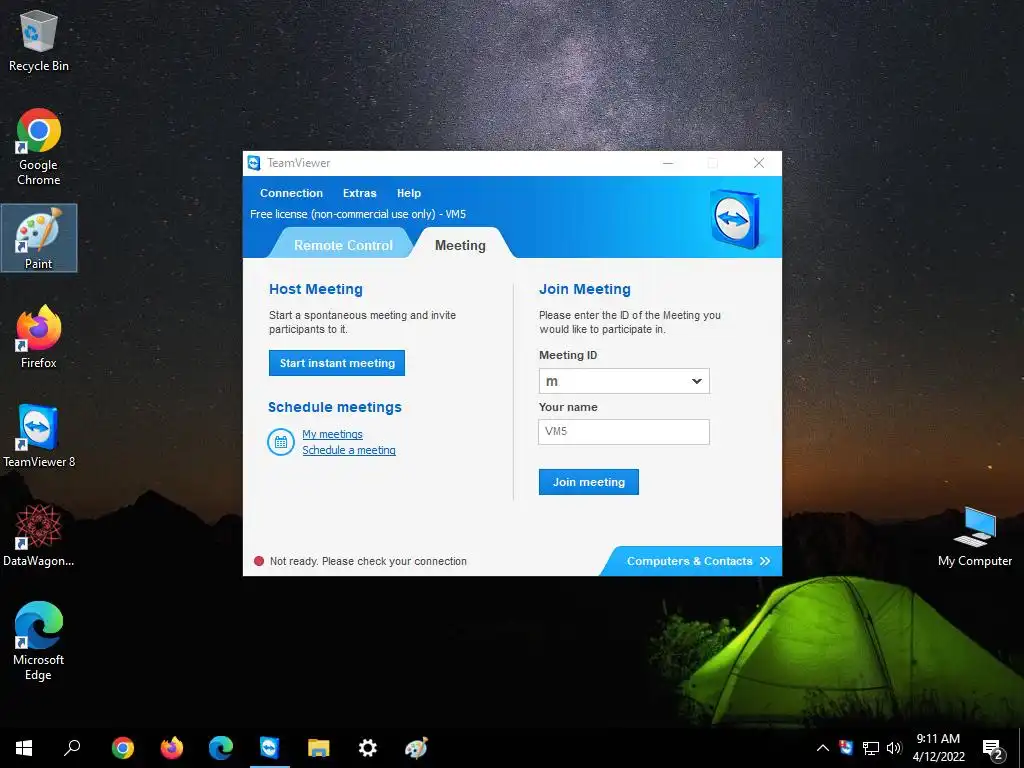
Task: Open the Recycle Bin desktop icon
Action: [39, 40]
